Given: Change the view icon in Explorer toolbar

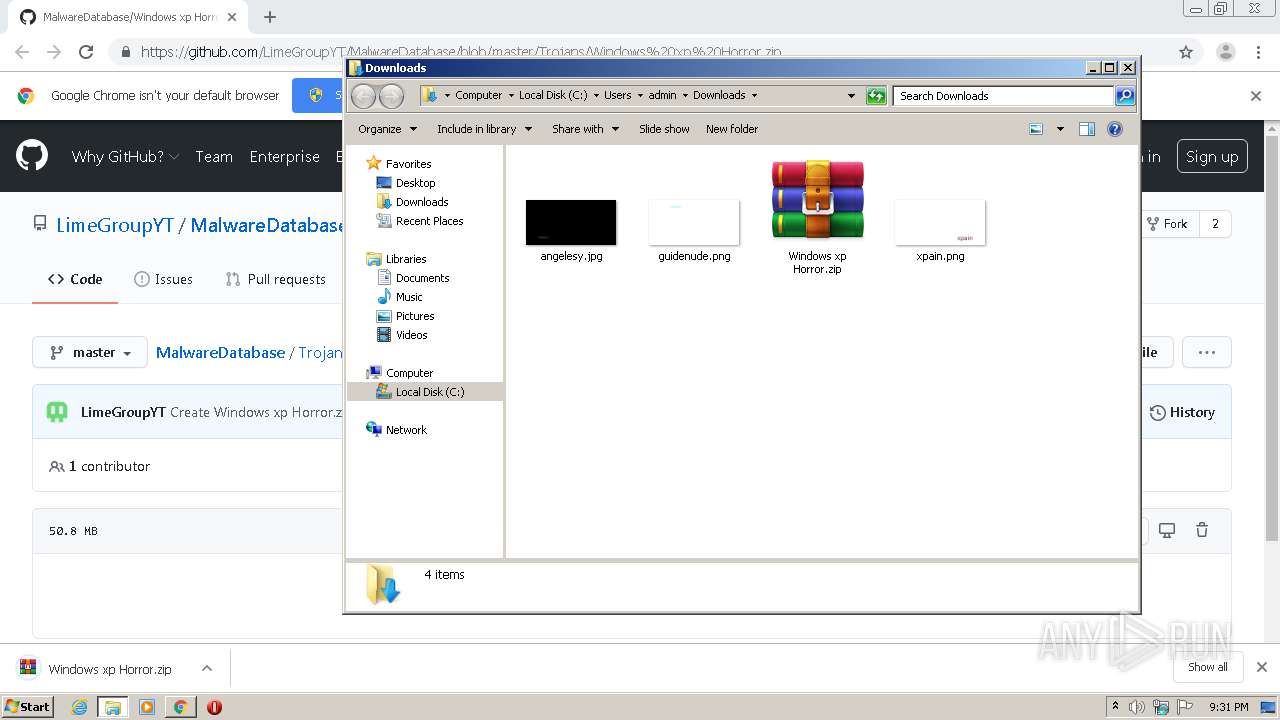Looking at the screenshot, I should pos(1037,129).
